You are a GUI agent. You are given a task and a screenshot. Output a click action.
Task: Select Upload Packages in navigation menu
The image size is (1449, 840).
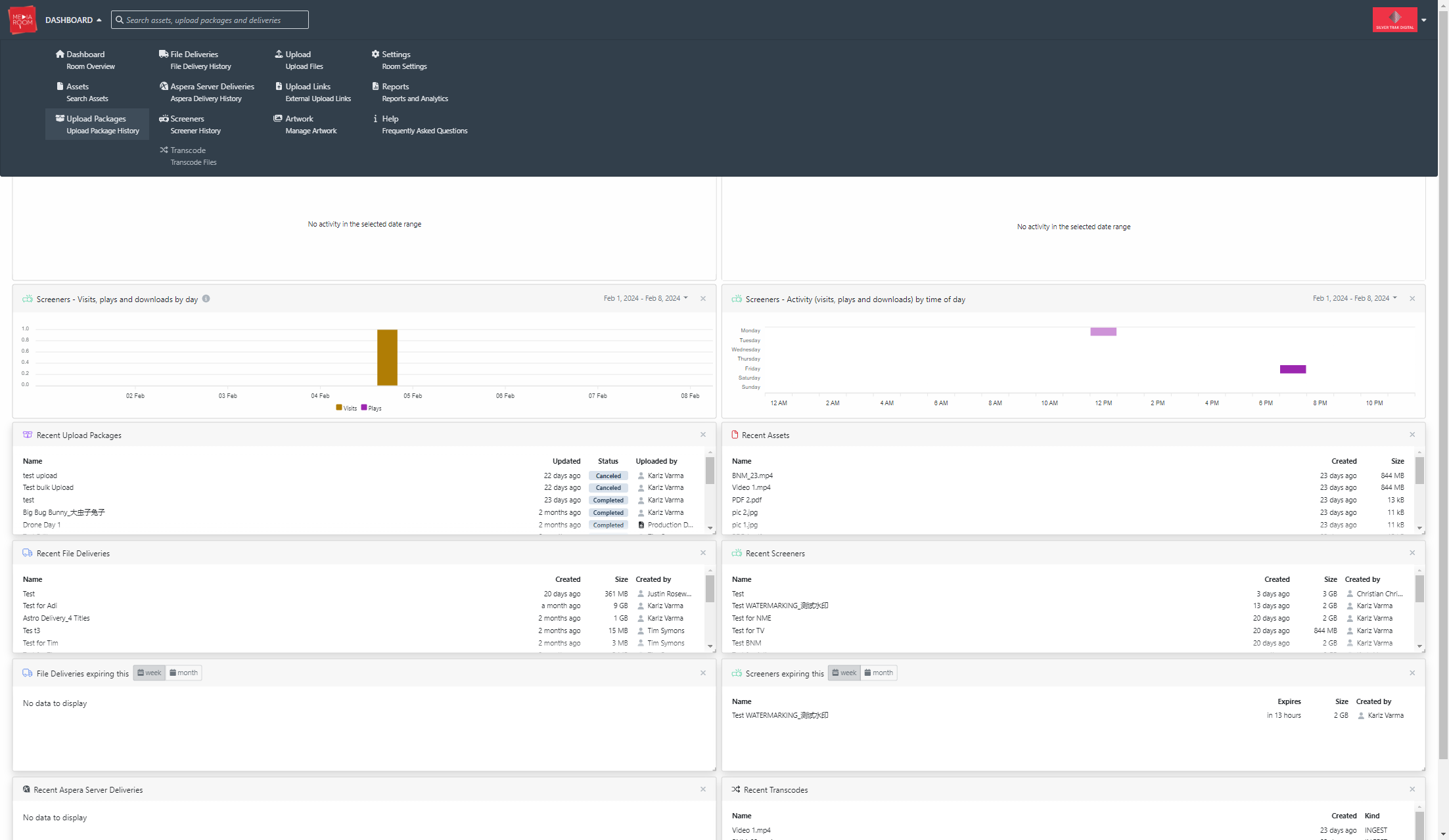click(x=97, y=124)
